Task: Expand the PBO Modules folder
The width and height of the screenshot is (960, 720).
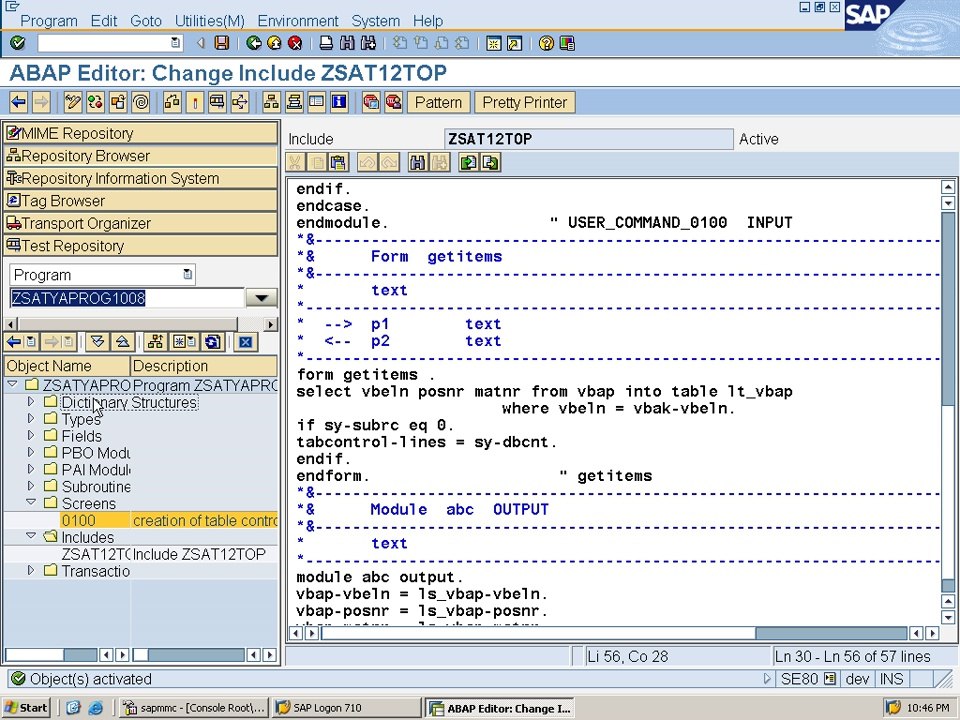Action: click(31, 452)
